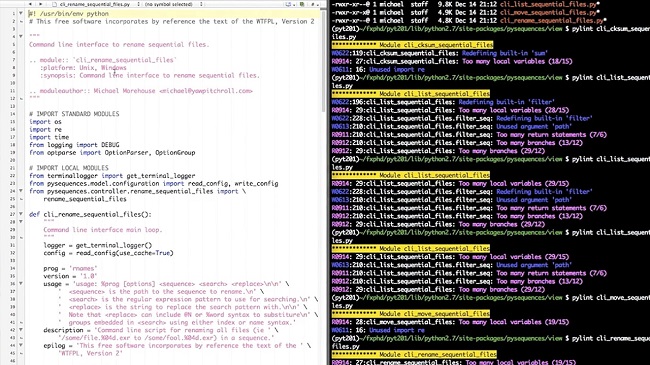
Task: Click the document icon beside cli_rename_sequential_files.py
Action: click(54, 4)
